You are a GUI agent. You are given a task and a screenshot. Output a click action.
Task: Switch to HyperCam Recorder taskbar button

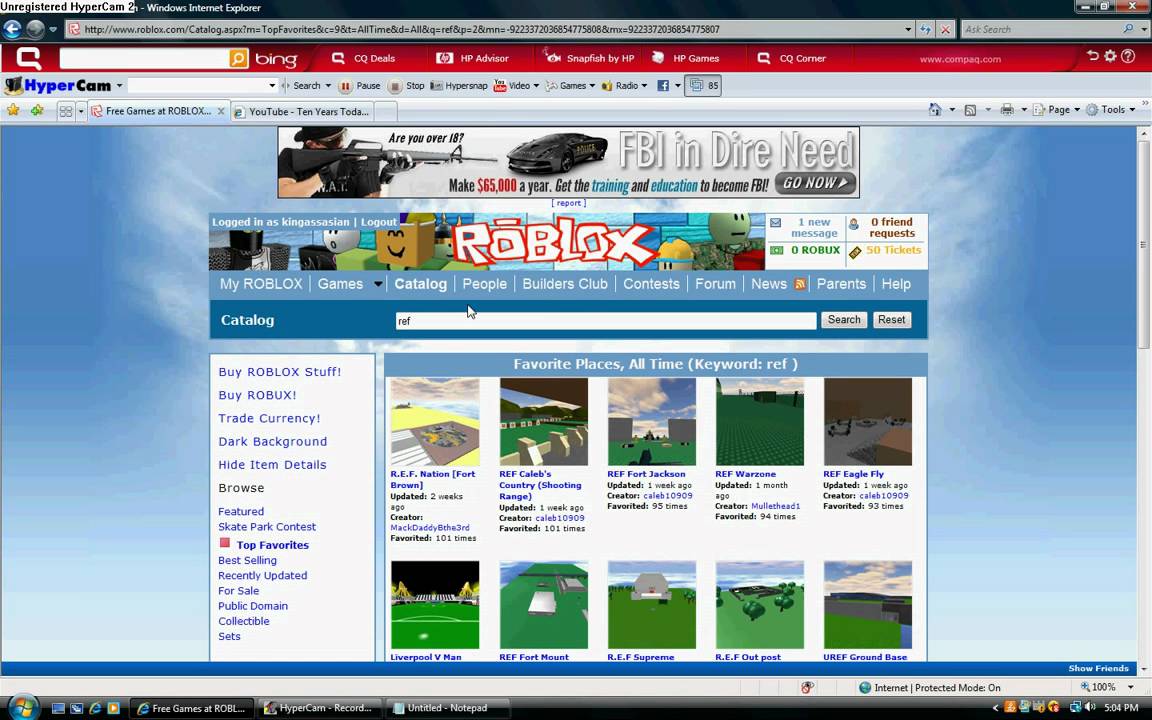click(x=321, y=708)
